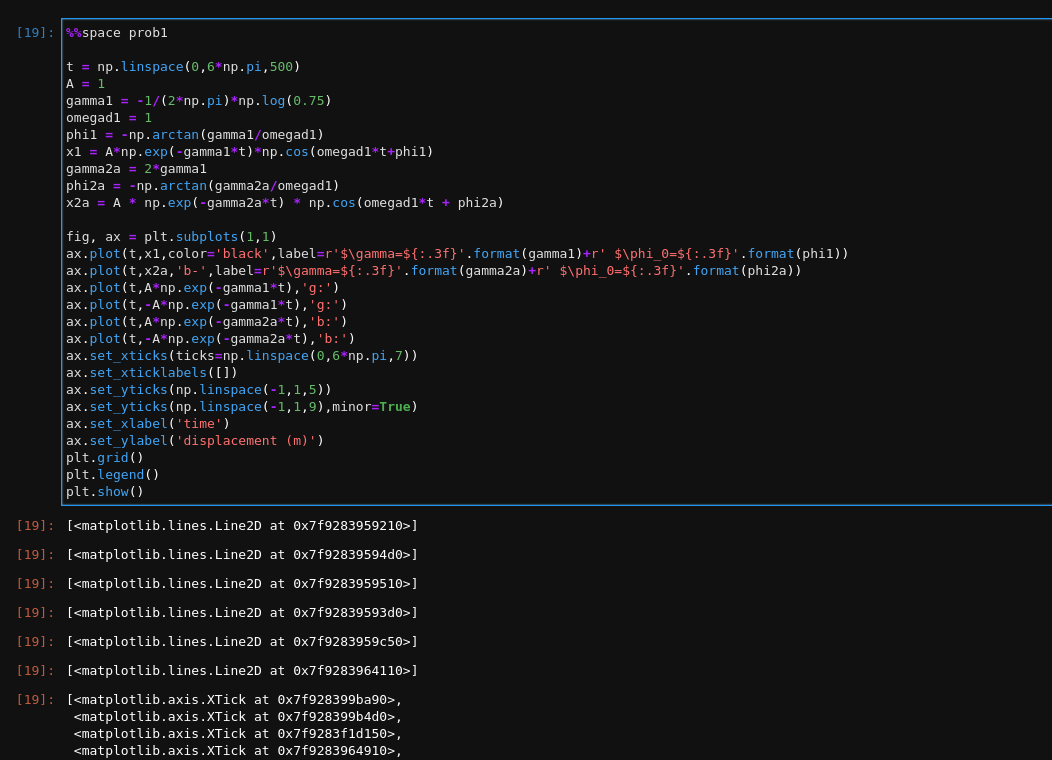Click the 'phi1 = -np.arctan(gamma1/omegad1)' line
This screenshot has height=760, width=1052.
[195, 135]
